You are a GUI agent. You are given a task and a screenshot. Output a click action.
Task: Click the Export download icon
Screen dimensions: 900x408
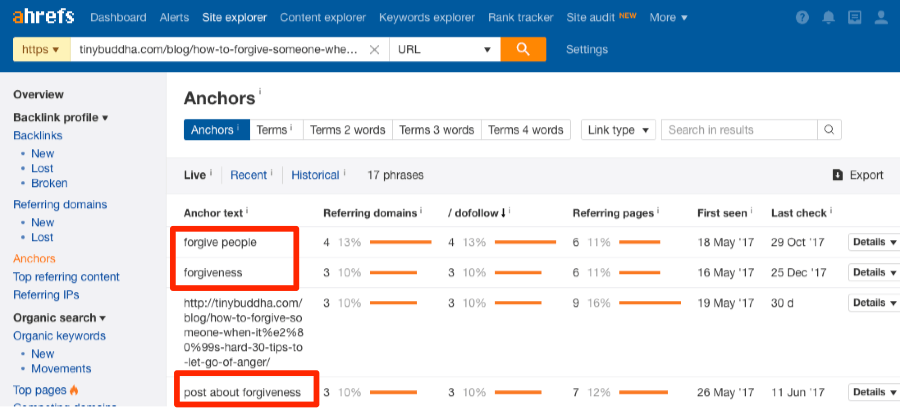[837, 175]
